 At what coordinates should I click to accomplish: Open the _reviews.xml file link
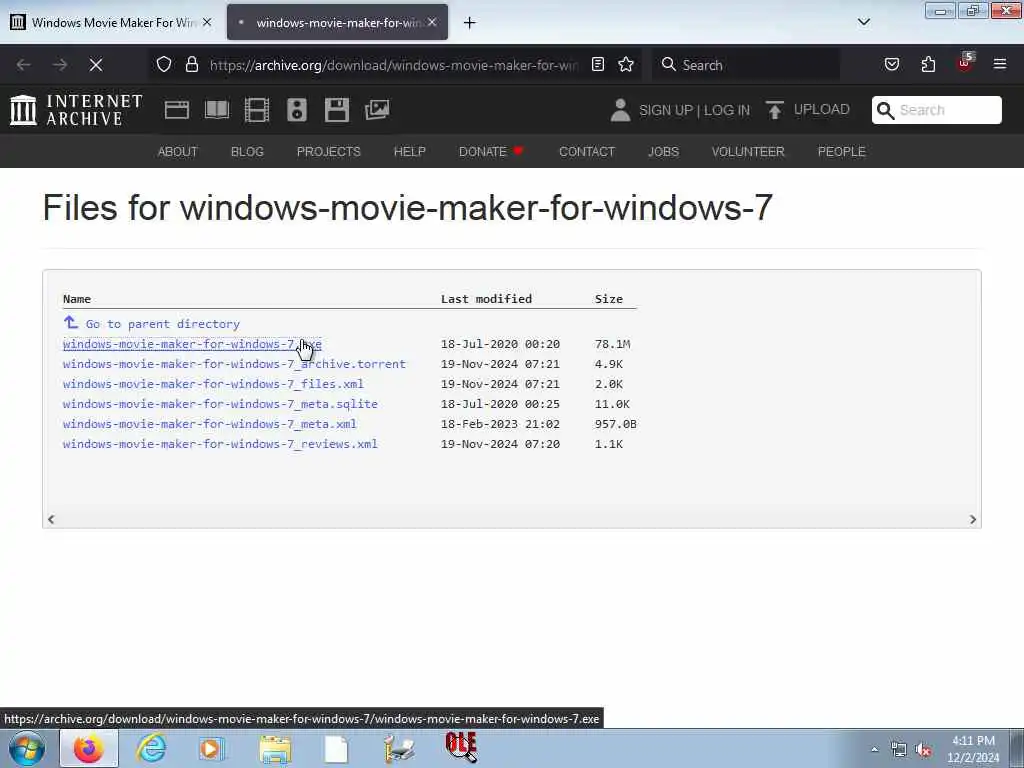click(220, 444)
